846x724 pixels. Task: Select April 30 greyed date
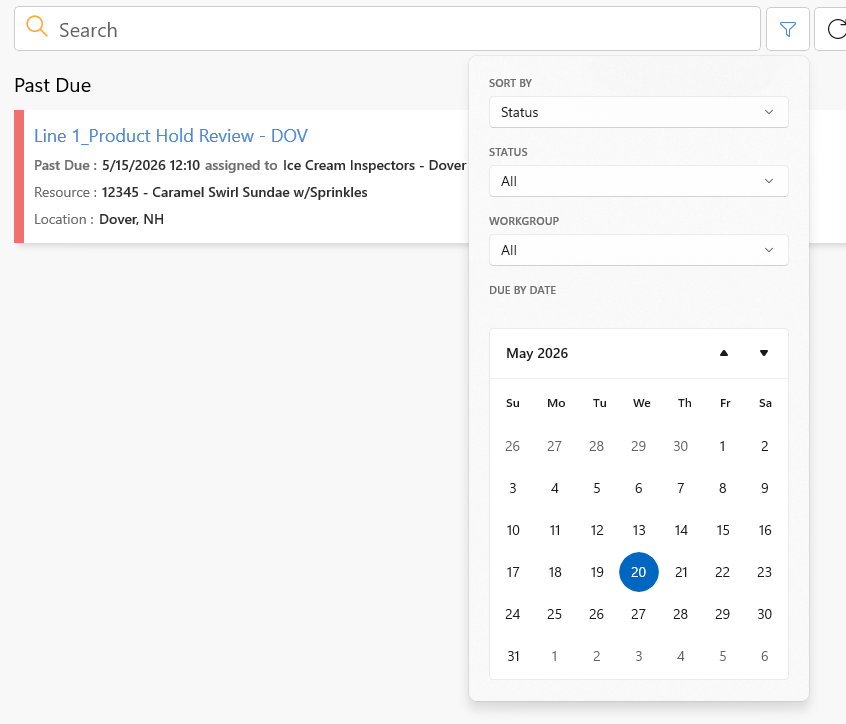click(681, 446)
